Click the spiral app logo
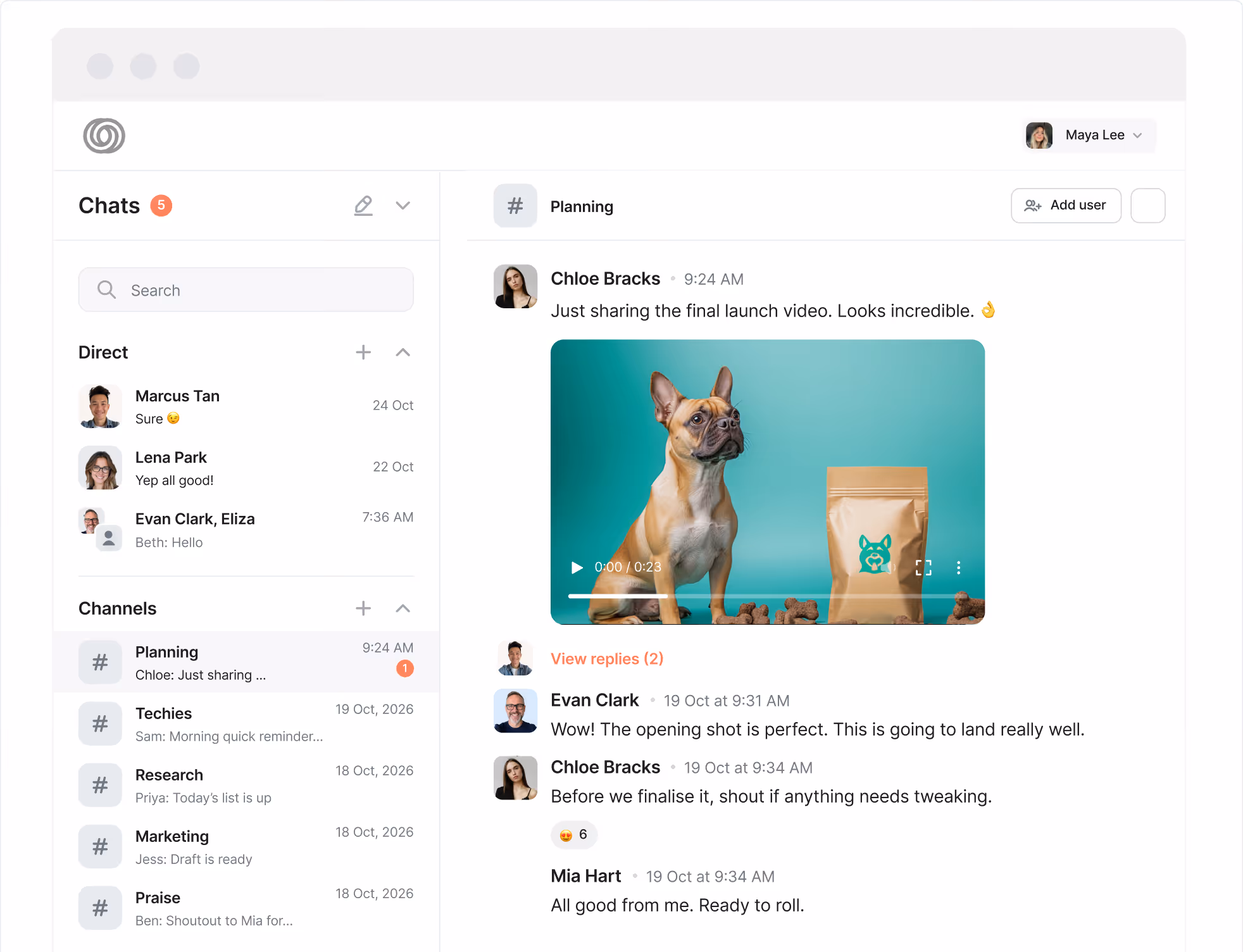Viewport: 1243px width, 952px height. tap(104, 135)
